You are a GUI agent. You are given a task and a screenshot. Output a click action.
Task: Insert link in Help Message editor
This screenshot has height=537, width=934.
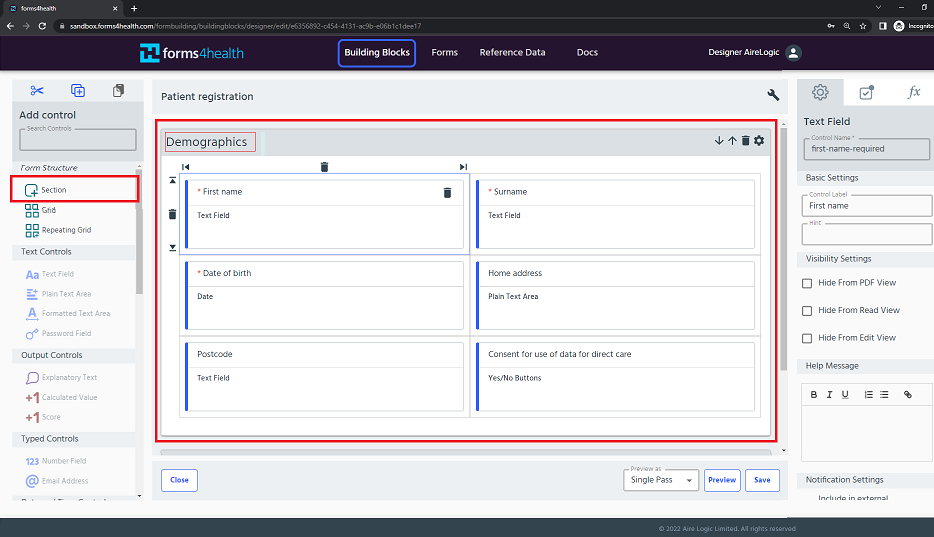(908, 394)
